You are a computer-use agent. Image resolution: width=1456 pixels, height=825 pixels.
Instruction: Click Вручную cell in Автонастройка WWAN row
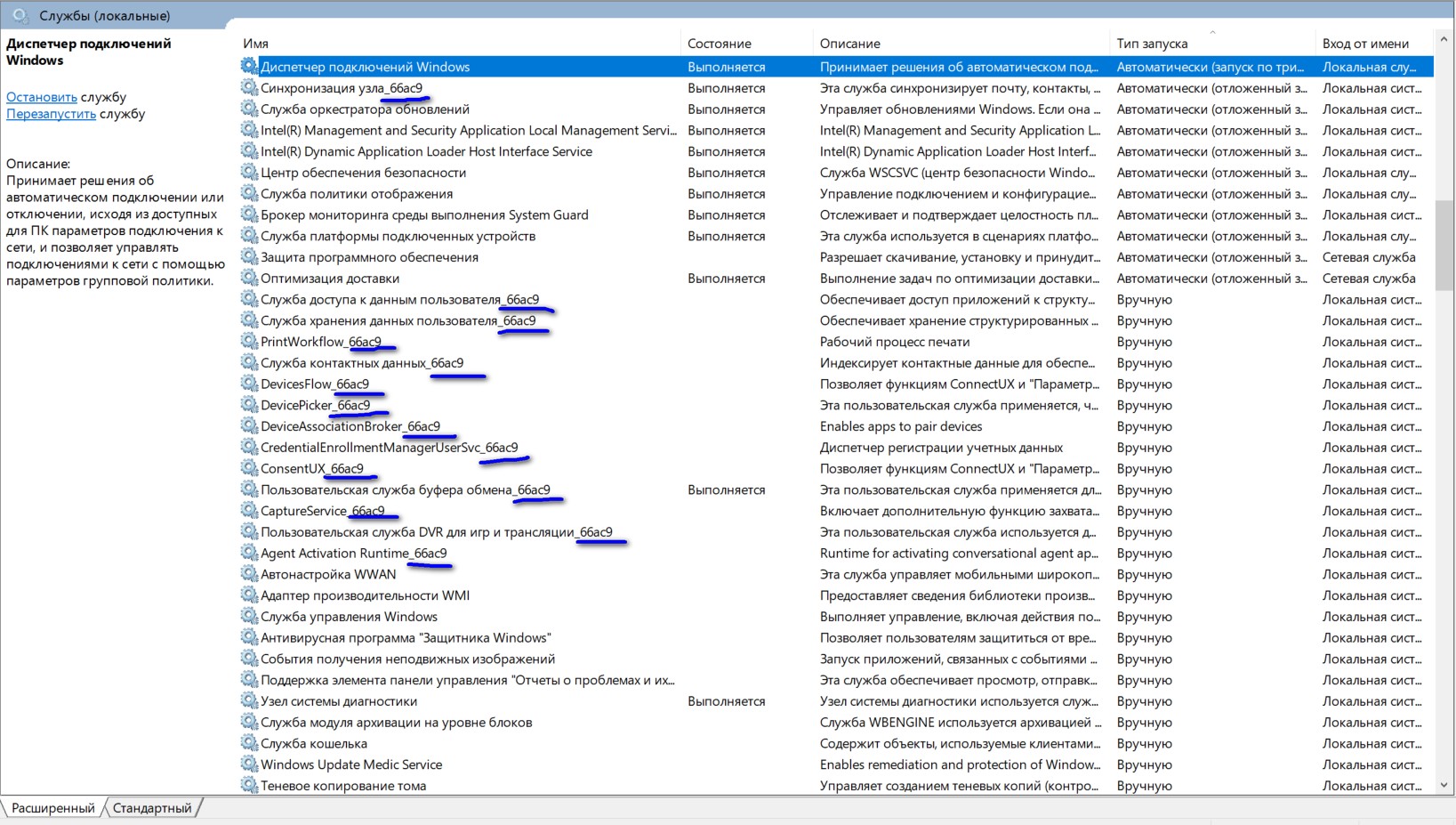click(1144, 574)
